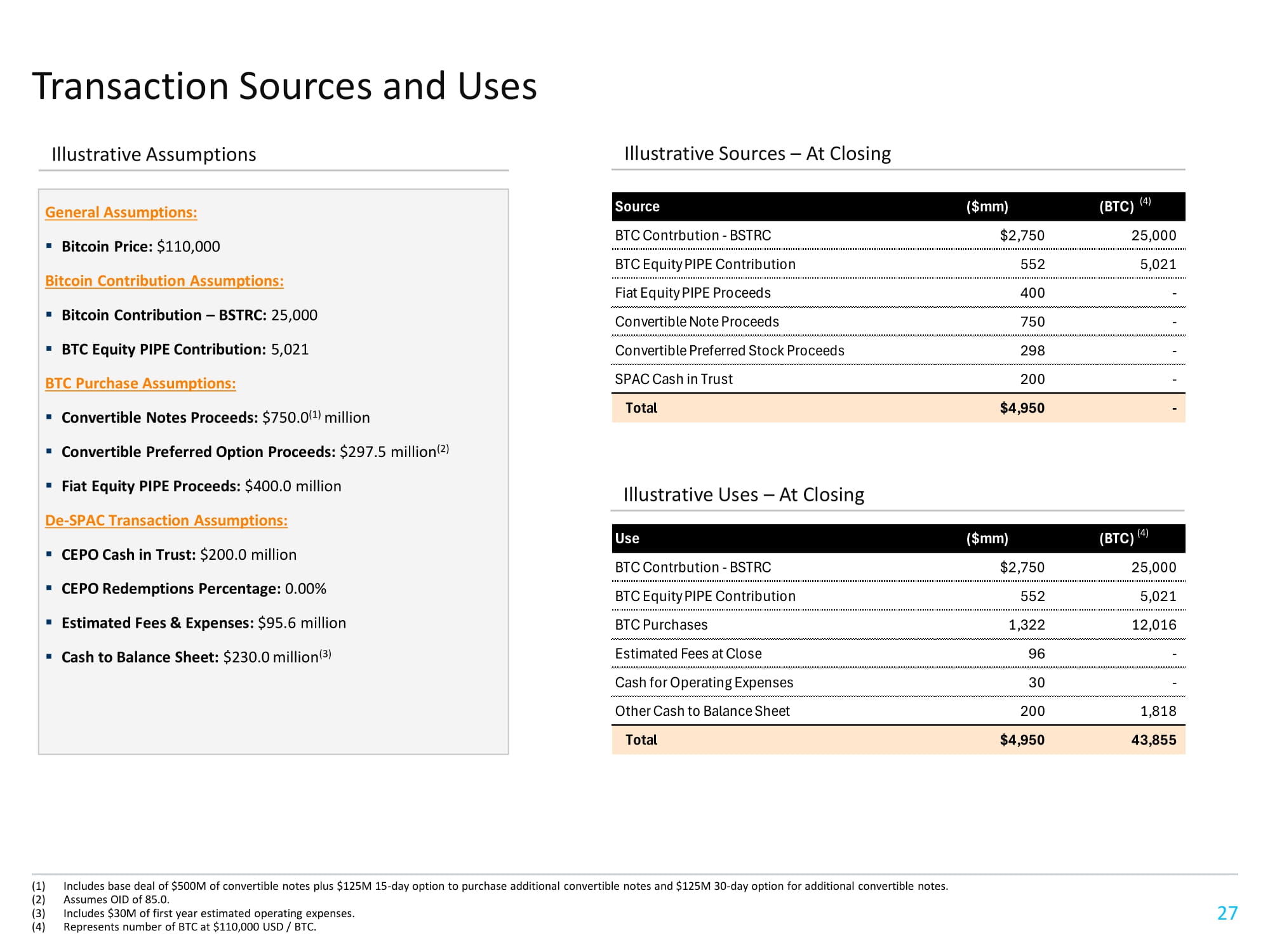Image resolution: width=1270 pixels, height=952 pixels.
Task: Click the Bitcoin Price $110,000 bullet
Action: pyautogui.click(x=140, y=247)
